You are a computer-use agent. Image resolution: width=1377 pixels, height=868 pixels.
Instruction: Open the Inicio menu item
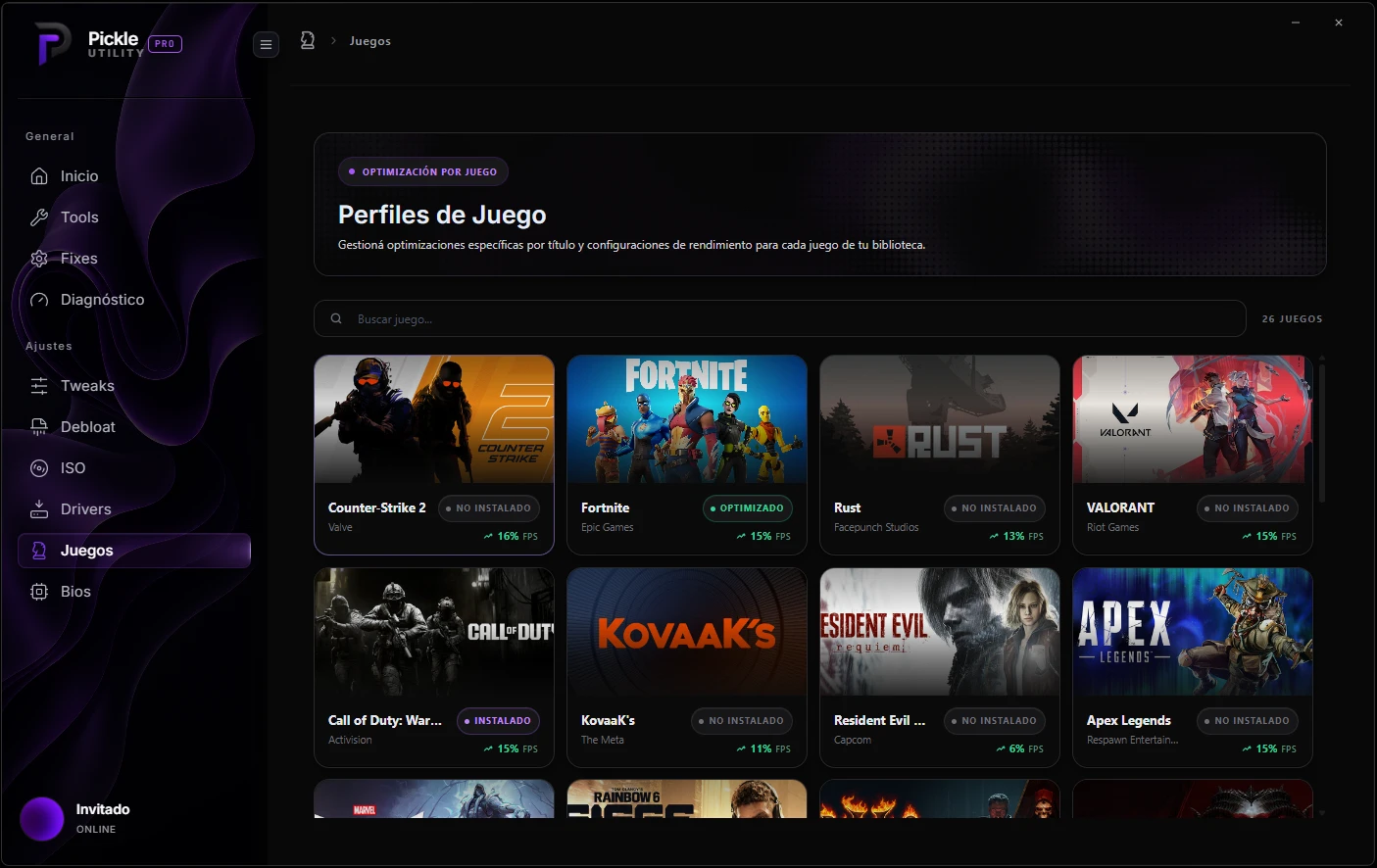[x=134, y=176]
